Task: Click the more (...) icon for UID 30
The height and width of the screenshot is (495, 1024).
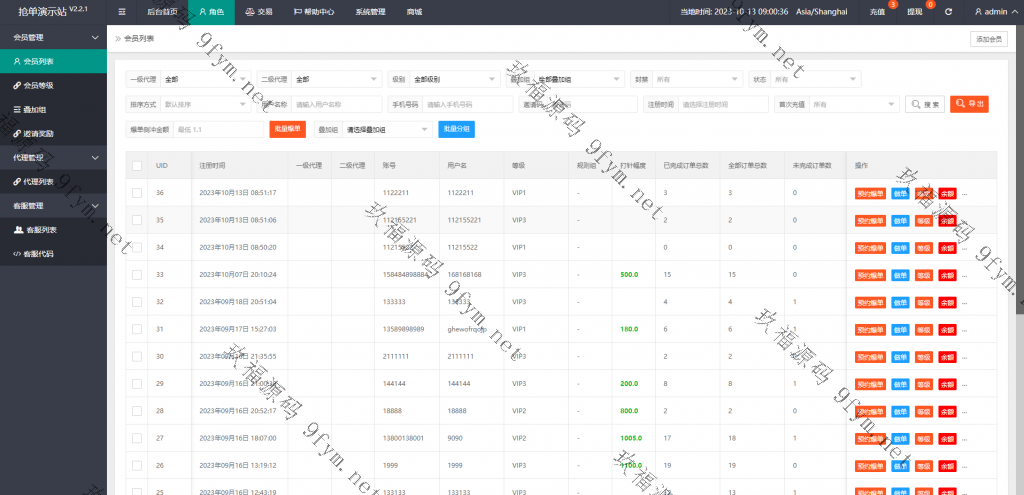Action: (x=964, y=357)
